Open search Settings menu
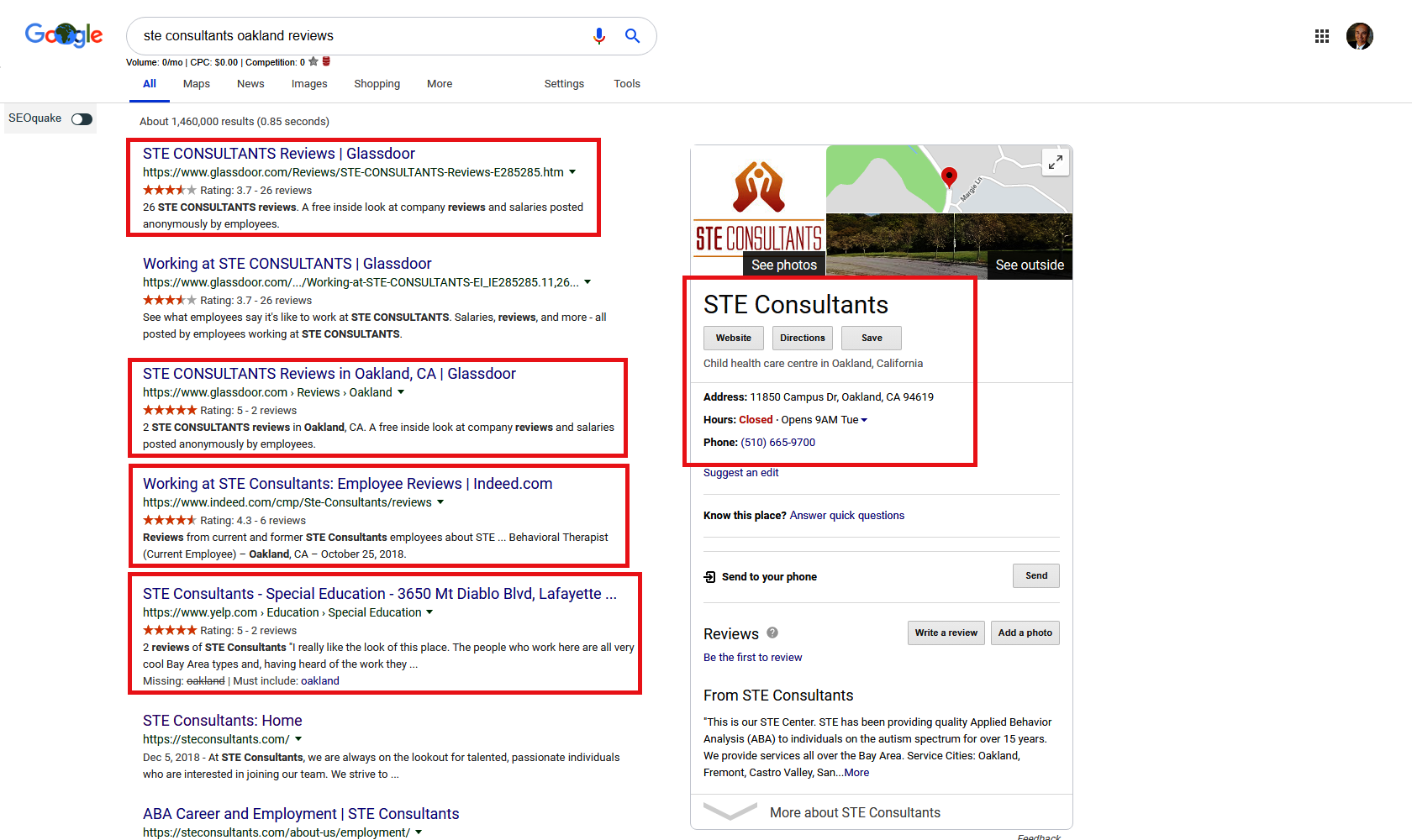Image resolution: width=1412 pixels, height=840 pixels. coord(564,84)
